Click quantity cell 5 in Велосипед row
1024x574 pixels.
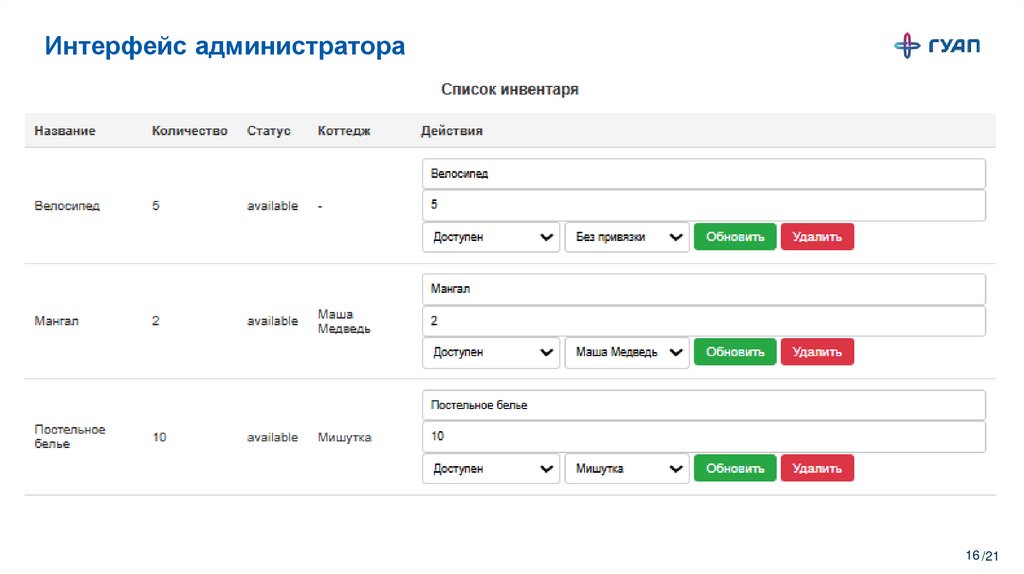[x=155, y=206]
